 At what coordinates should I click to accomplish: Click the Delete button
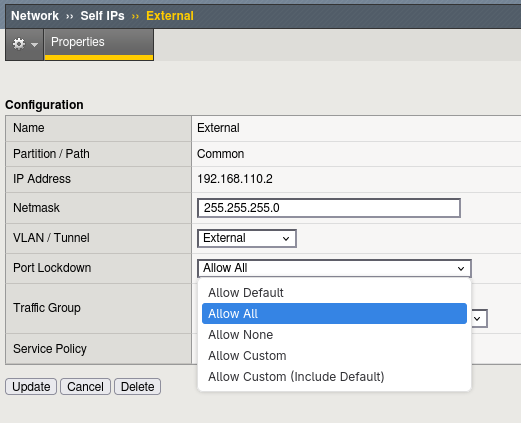pyautogui.click(x=138, y=387)
